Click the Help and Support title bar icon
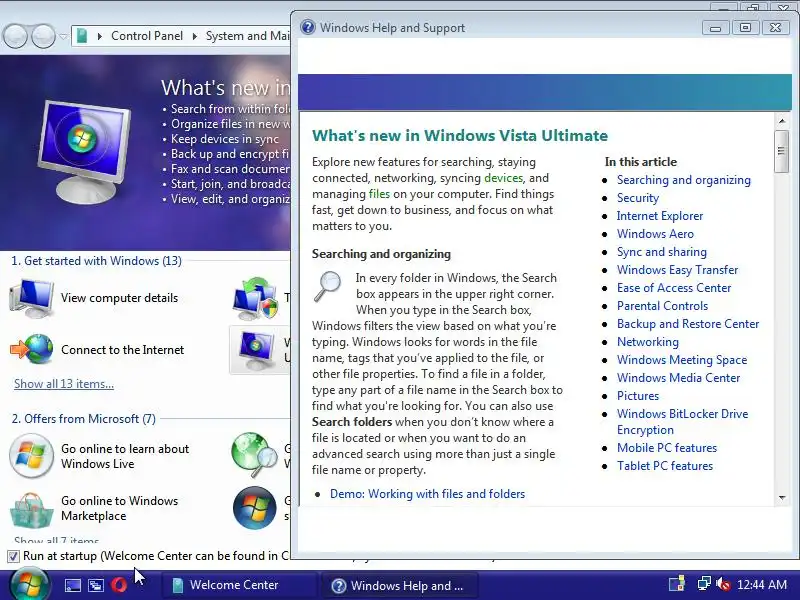Image resolution: width=800 pixels, height=600 pixels. (308, 27)
